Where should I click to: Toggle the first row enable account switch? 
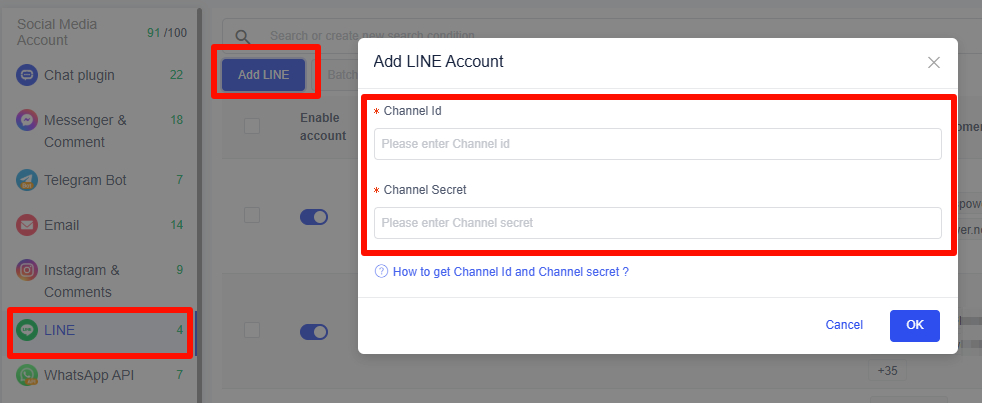click(314, 217)
